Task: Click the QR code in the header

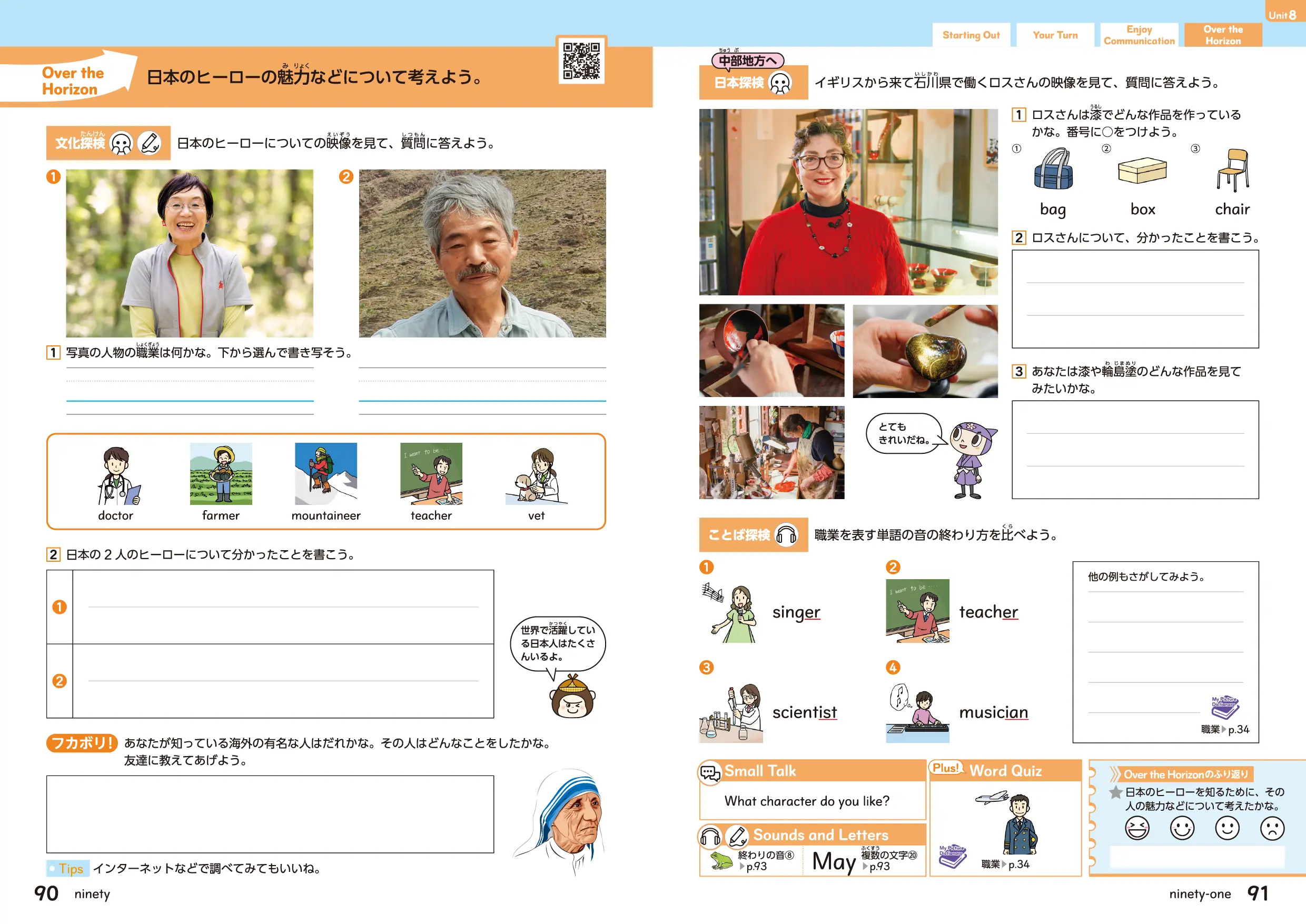Action: coord(581,61)
